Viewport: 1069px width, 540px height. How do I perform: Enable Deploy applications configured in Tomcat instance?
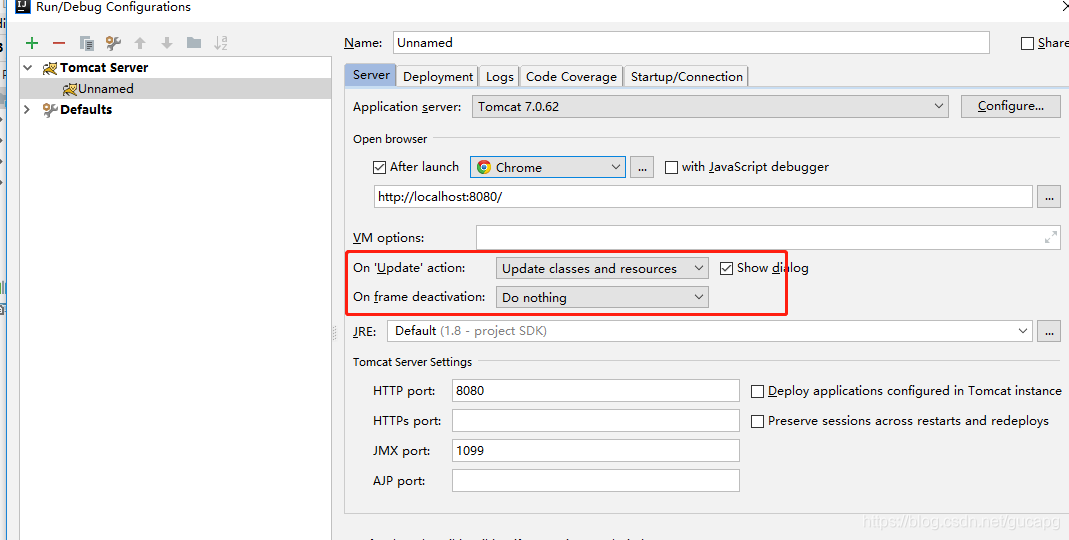[757, 391]
